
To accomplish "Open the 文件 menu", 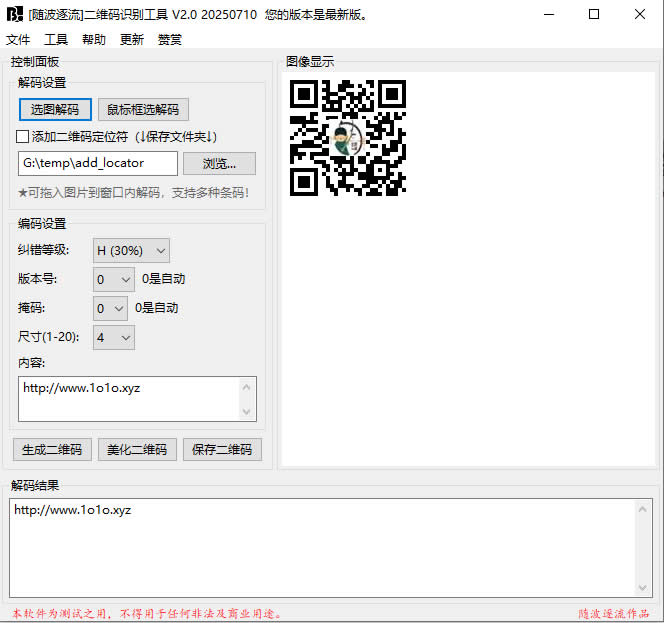I will (x=18, y=40).
